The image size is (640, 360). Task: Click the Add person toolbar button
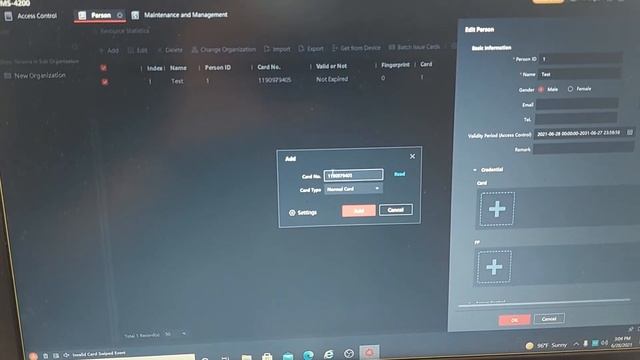tap(109, 51)
